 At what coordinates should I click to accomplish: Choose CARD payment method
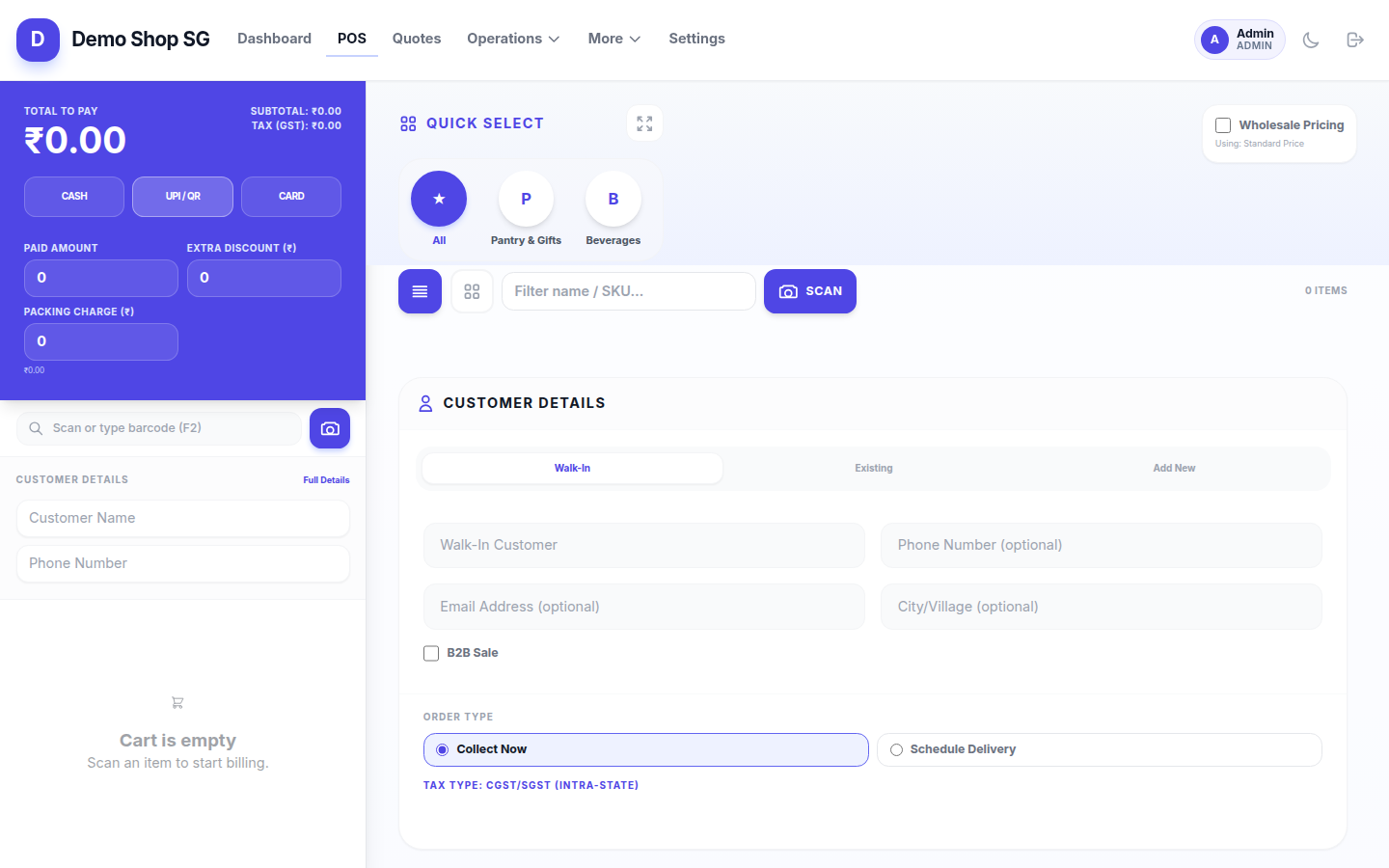click(291, 197)
